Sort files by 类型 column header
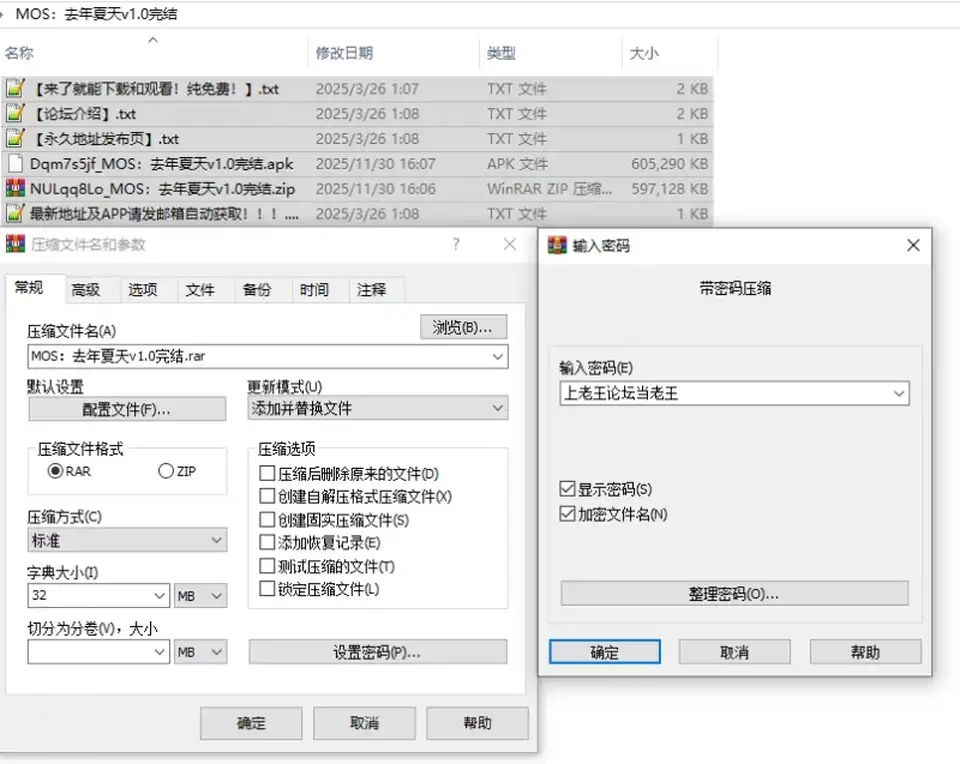This screenshot has width=960, height=764. coord(550,53)
